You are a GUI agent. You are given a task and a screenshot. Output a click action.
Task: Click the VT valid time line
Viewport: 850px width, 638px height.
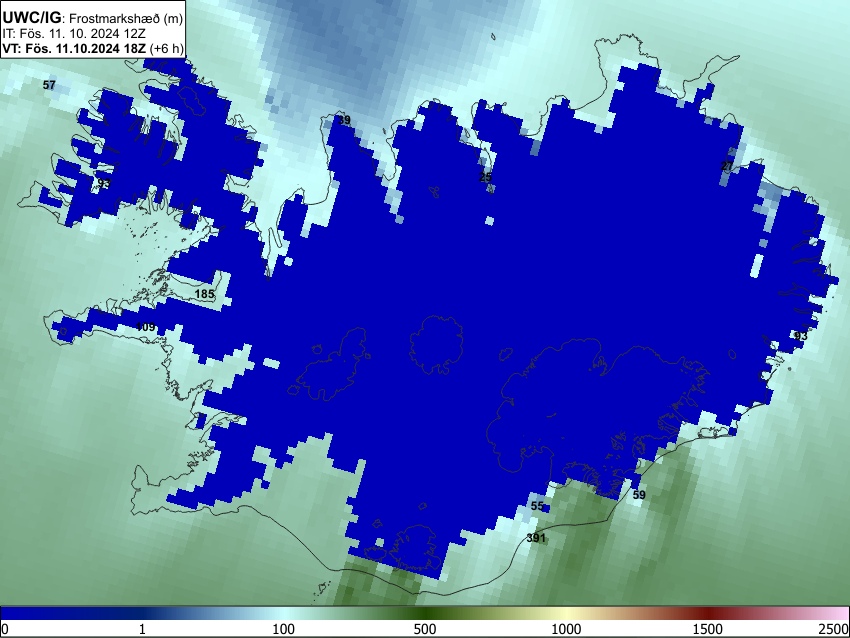93,48
